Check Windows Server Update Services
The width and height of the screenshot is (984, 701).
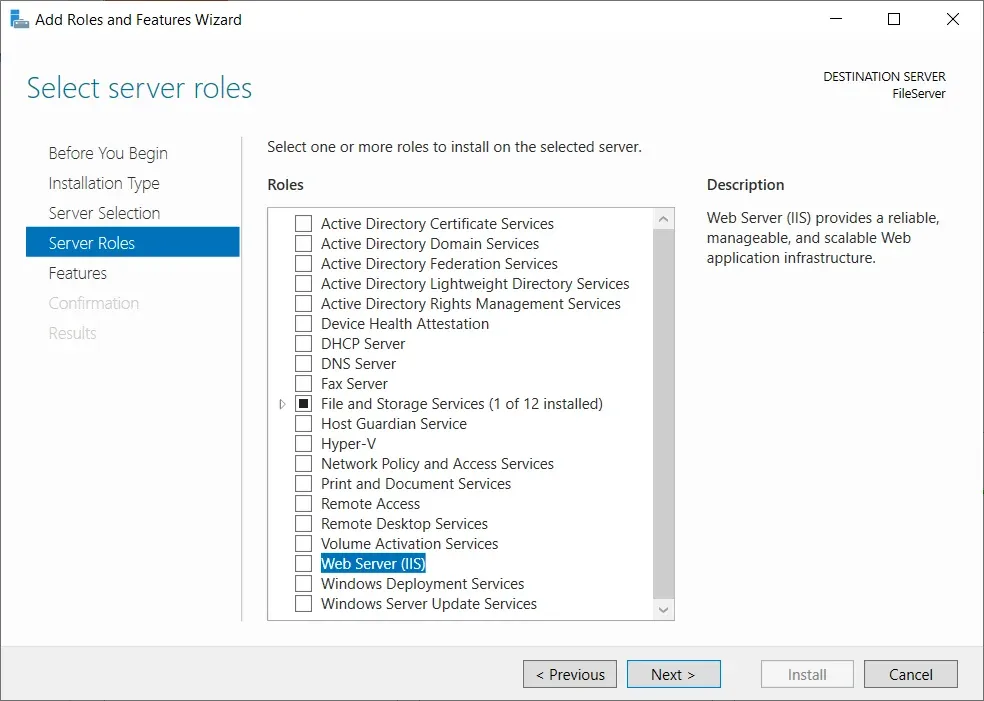pyautogui.click(x=303, y=603)
